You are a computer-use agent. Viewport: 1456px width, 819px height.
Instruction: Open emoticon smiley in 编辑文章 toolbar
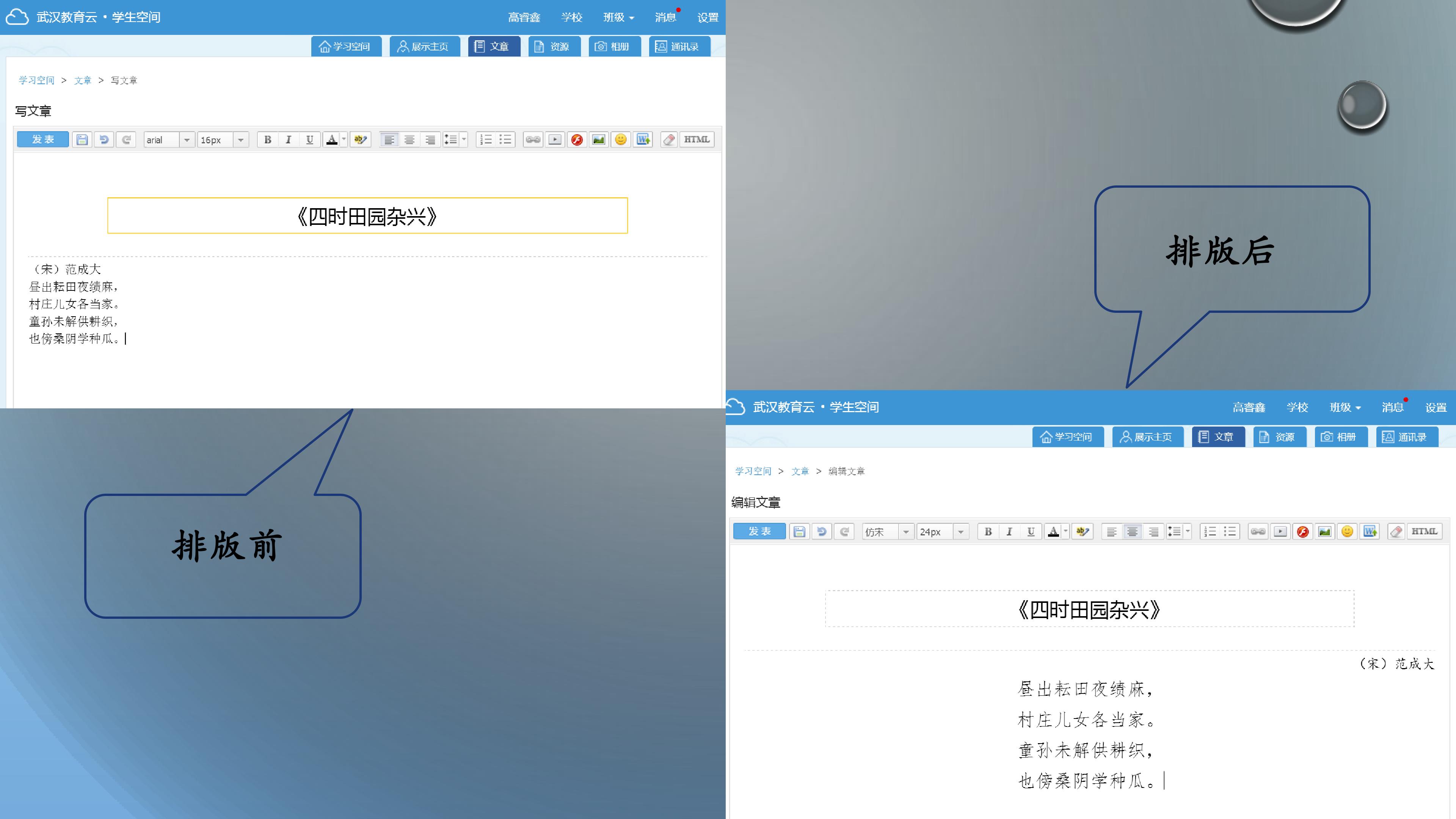pyautogui.click(x=1347, y=531)
